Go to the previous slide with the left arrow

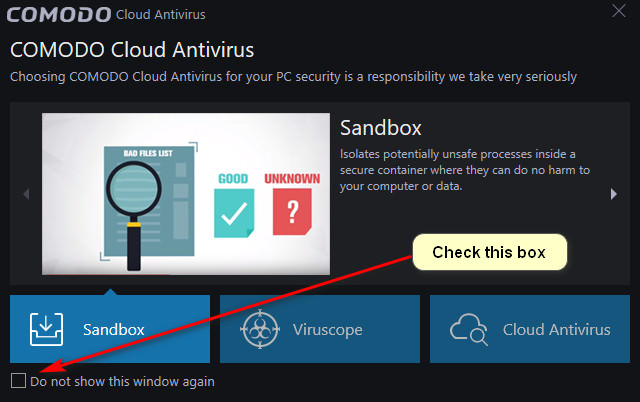click(x=27, y=194)
